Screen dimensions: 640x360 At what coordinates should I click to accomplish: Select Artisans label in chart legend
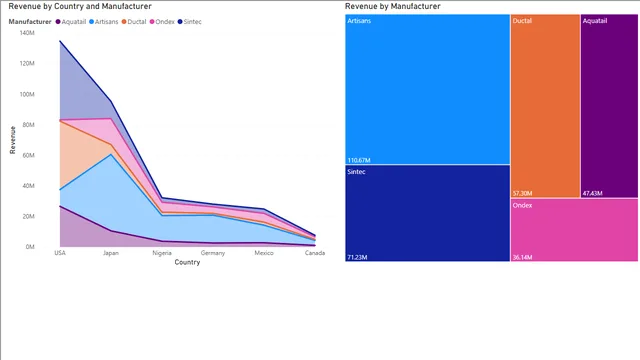pos(107,22)
